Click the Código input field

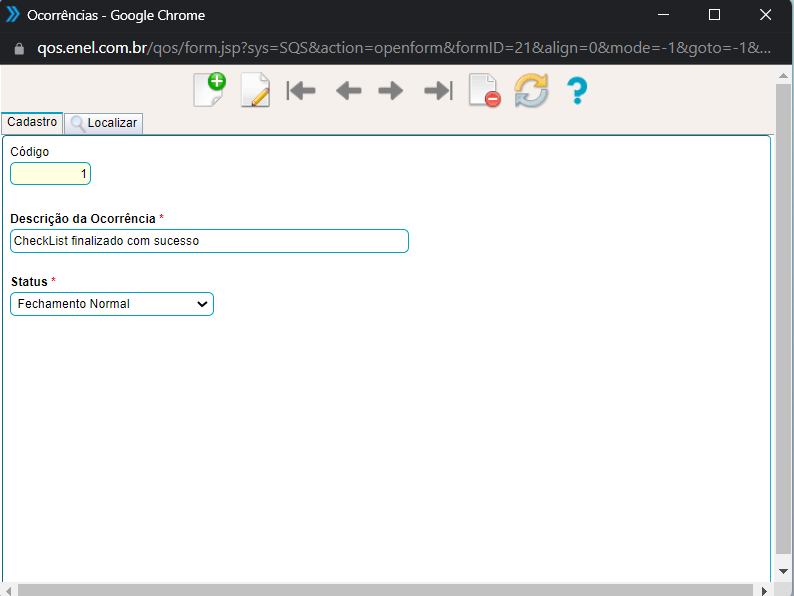pyautogui.click(x=50, y=174)
